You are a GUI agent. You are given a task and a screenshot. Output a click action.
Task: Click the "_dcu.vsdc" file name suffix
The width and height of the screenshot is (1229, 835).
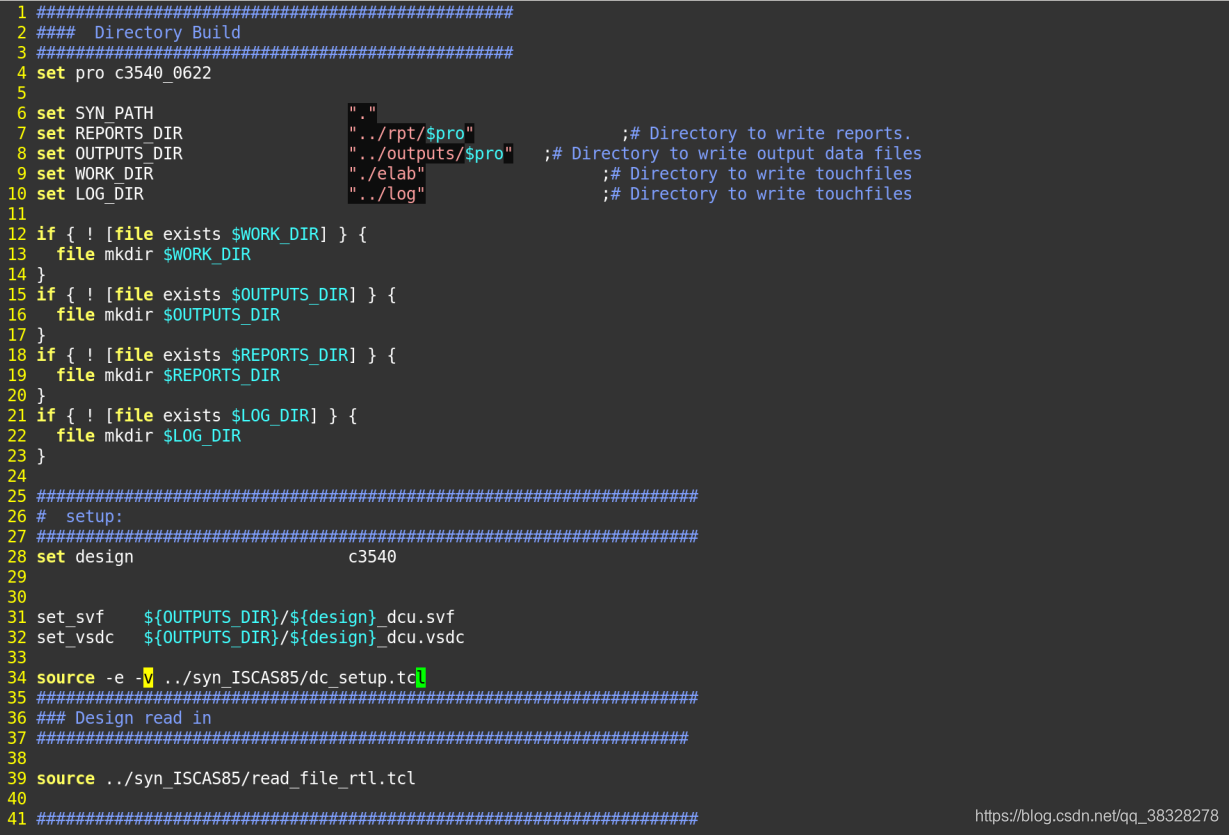click(x=421, y=637)
